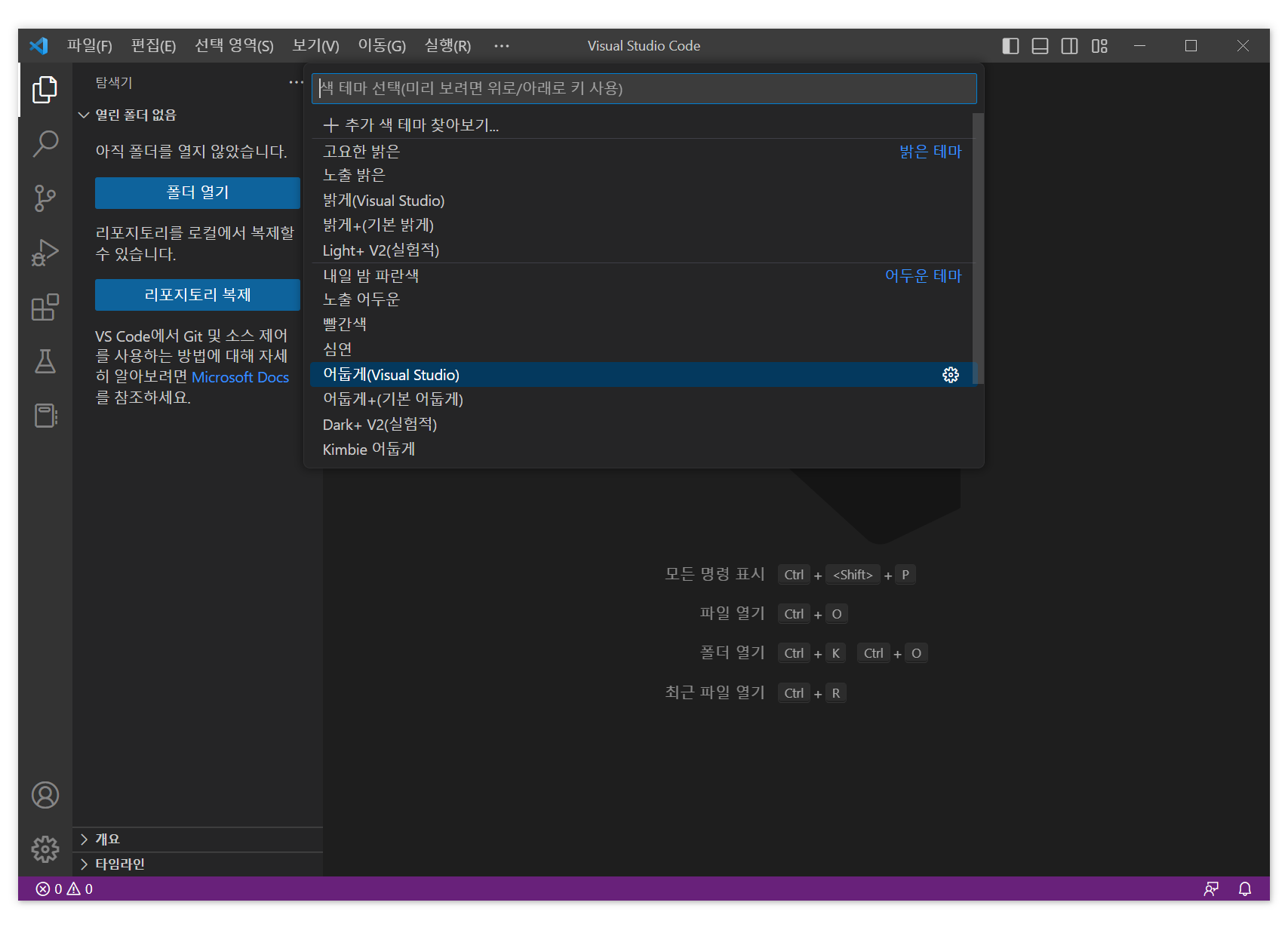Open the notebook icon in activity bar
Screen dimensions: 1288x927
point(45,416)
